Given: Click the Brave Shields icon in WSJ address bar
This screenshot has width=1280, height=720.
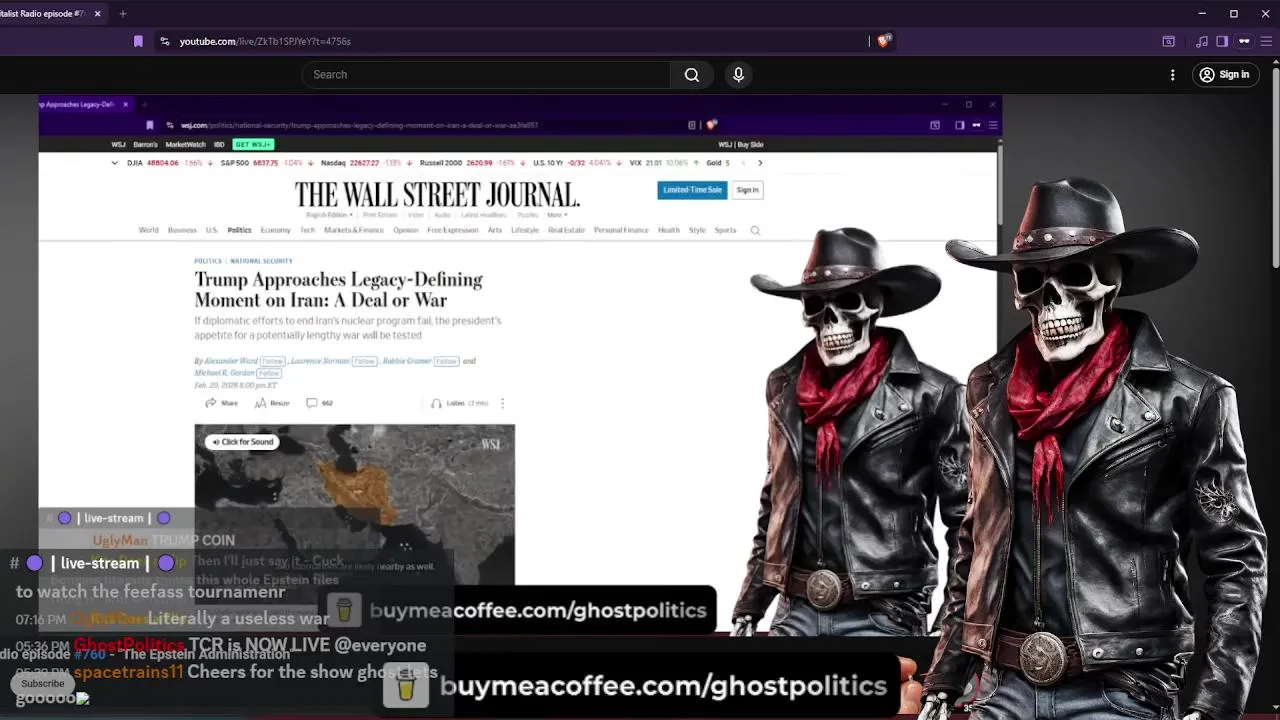Looking at the screenshot, I should [711, 125].
